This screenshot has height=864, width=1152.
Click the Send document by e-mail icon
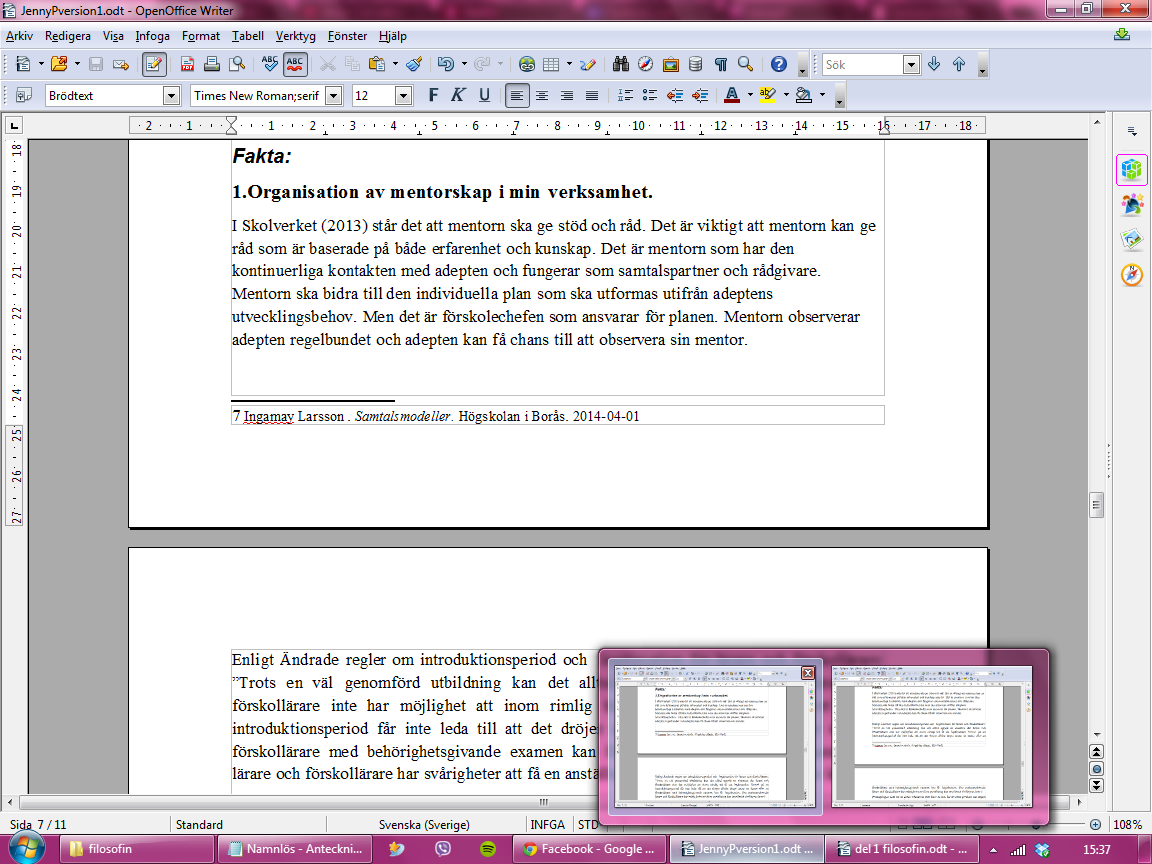[120, 65]
